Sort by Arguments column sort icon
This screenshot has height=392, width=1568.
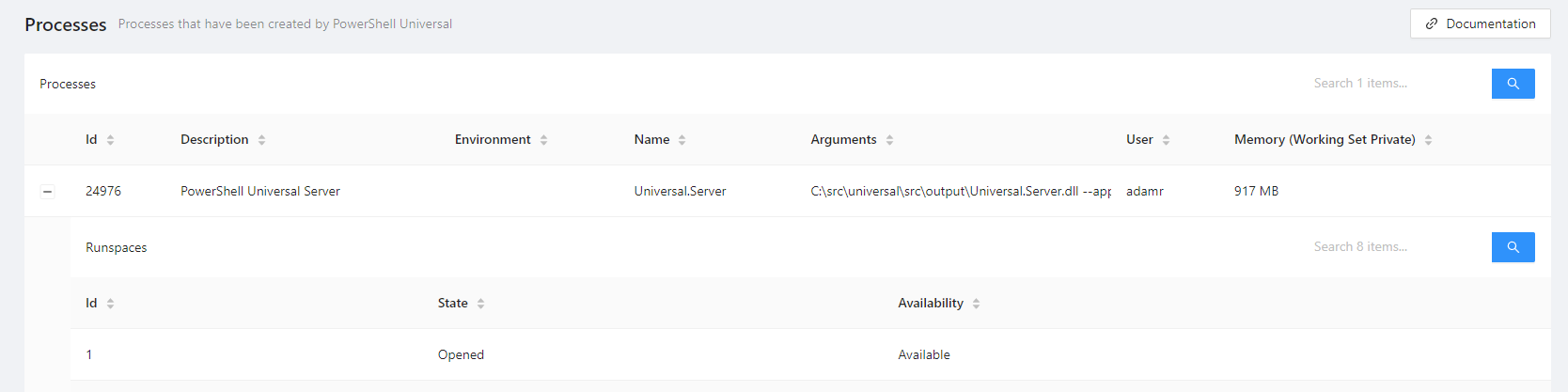click(889, 140)
